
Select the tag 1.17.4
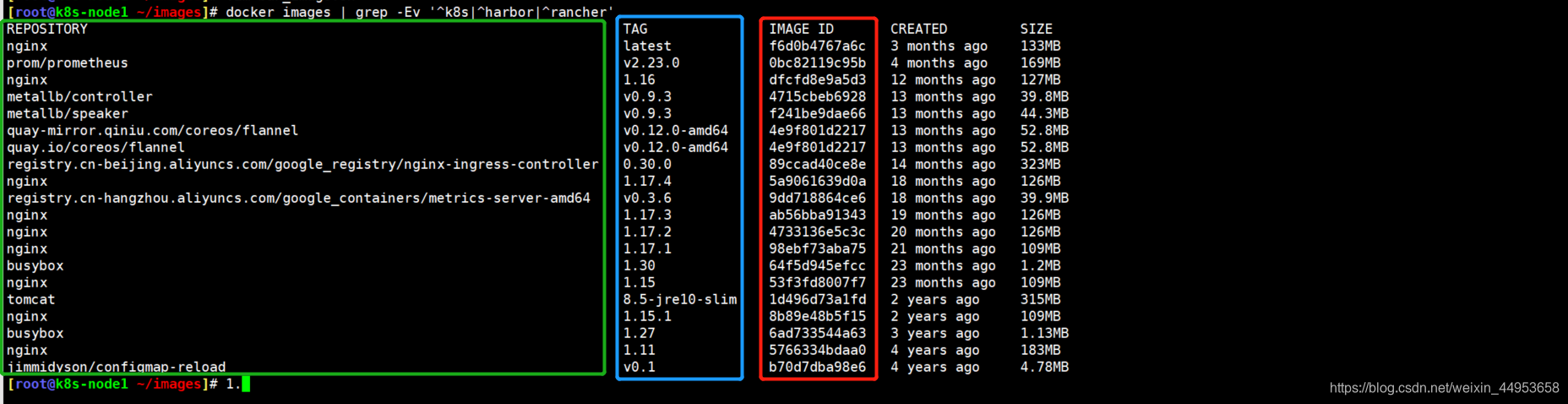(x=647, y=182)
